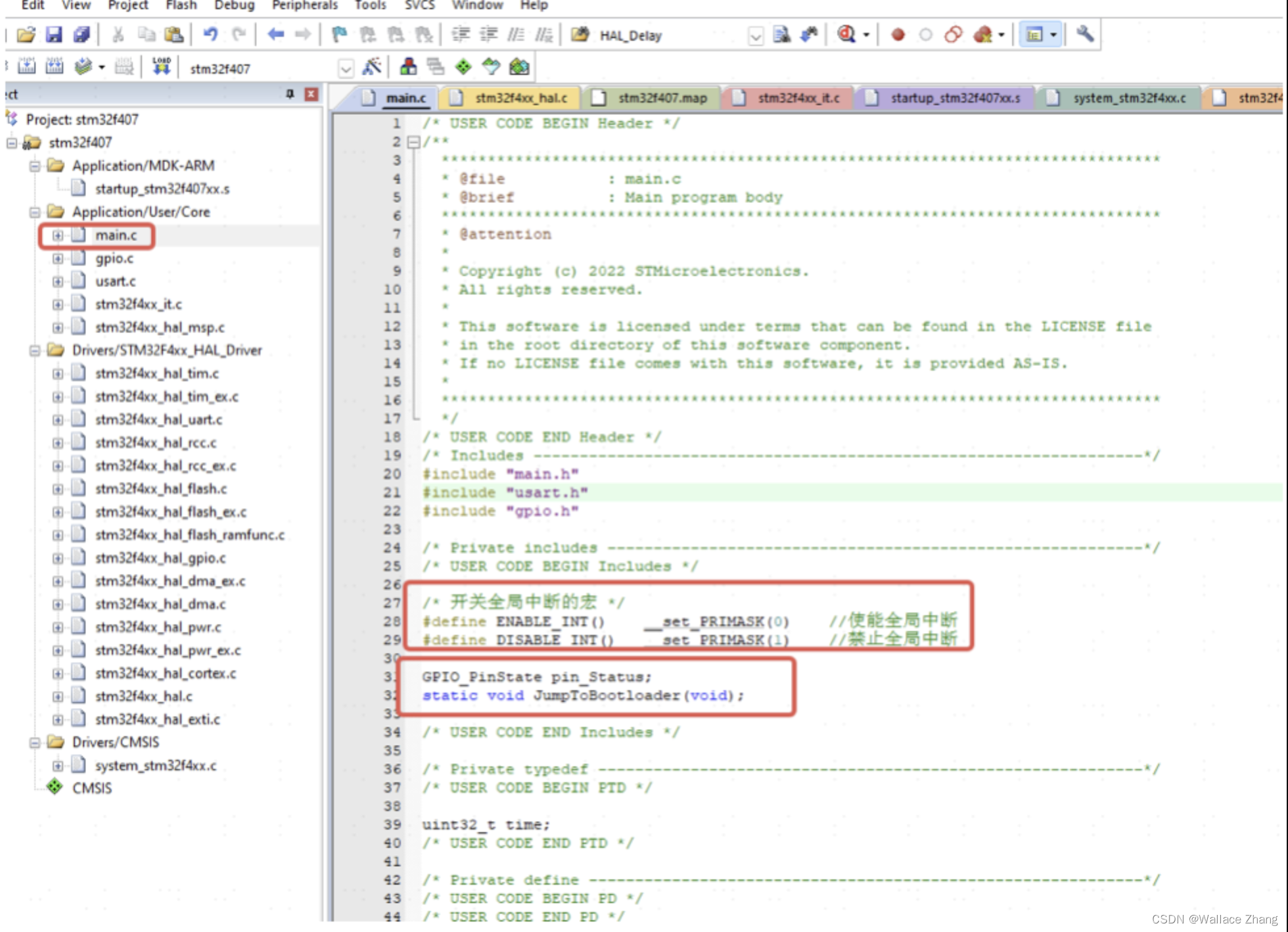This screenshot has width=1288, height=932.
Task: Click the Manage Project Items icon
Action: [408, 66]
